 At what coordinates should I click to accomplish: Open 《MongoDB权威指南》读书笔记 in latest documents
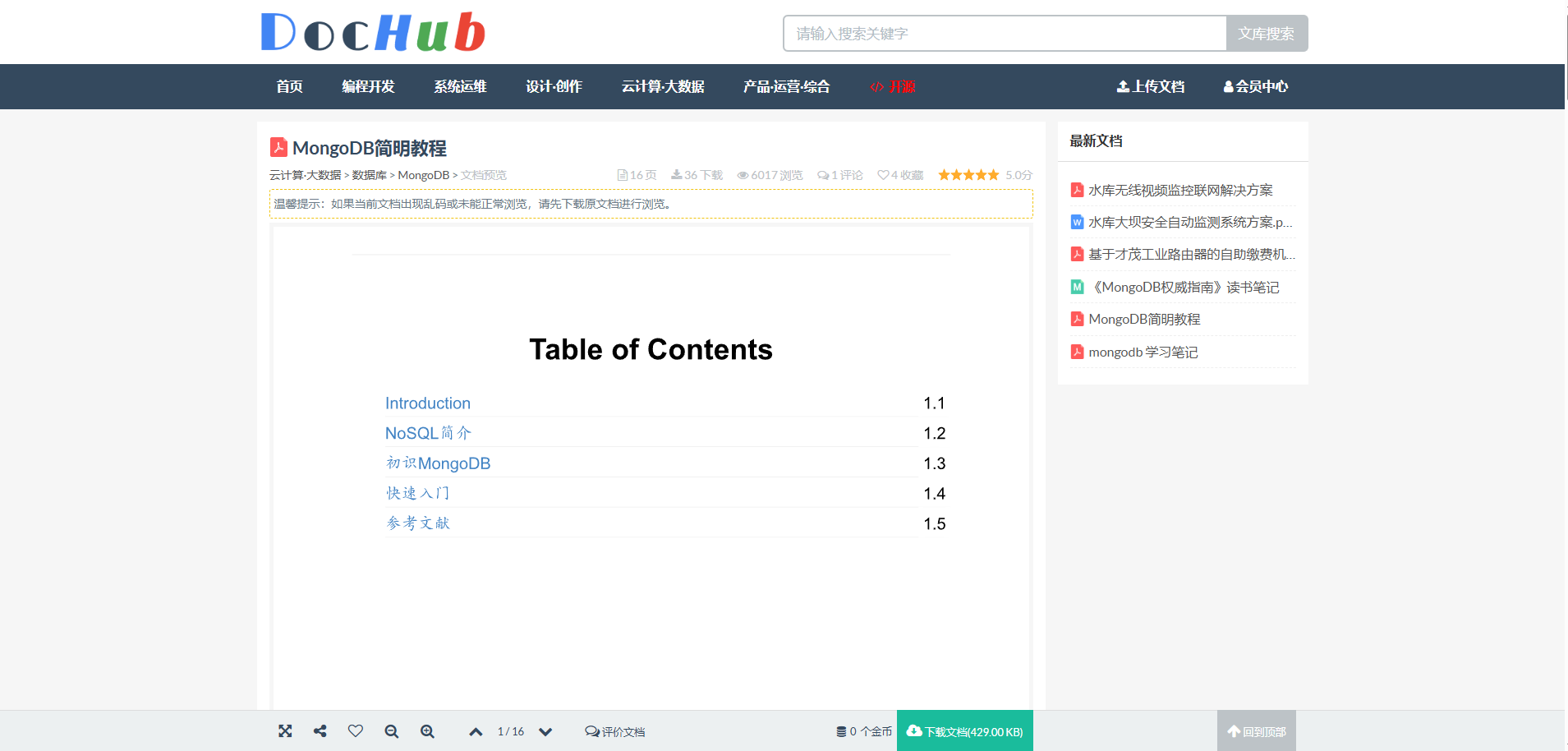[x=1184, y=288]
